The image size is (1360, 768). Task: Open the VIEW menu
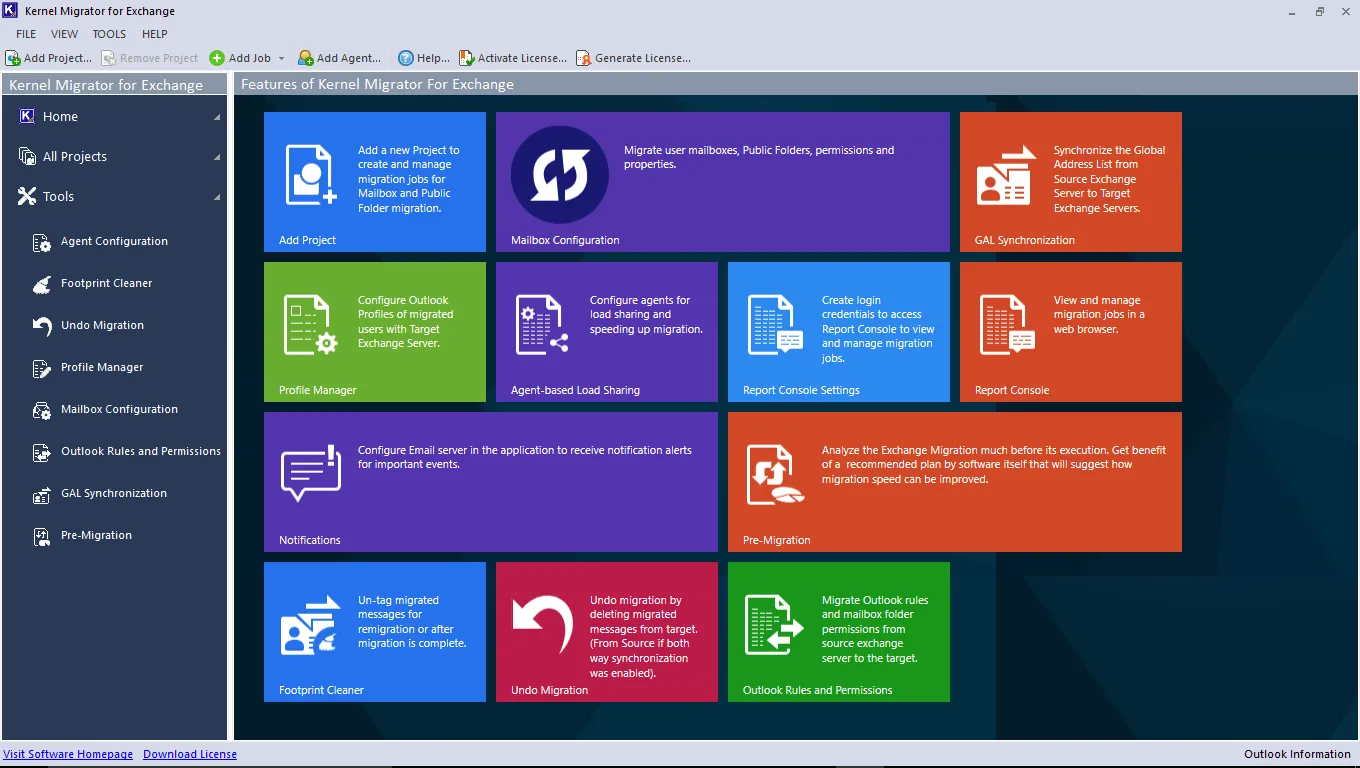(x=64, y=34)
